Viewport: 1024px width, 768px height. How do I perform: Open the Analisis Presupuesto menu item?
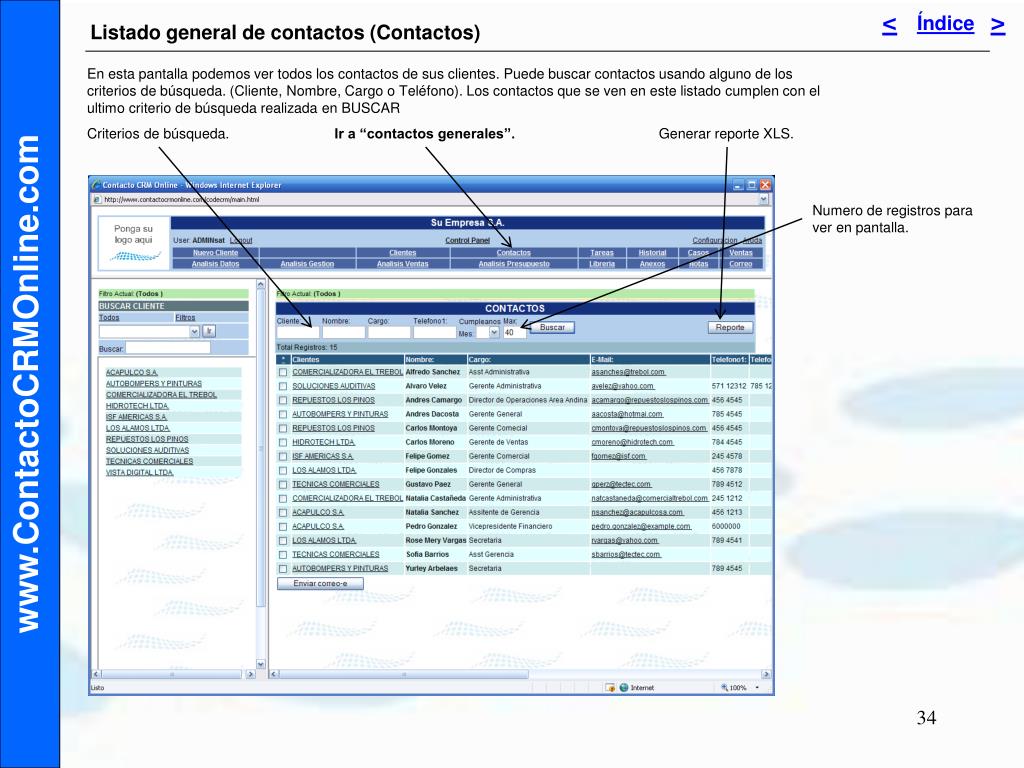[513, 264]
